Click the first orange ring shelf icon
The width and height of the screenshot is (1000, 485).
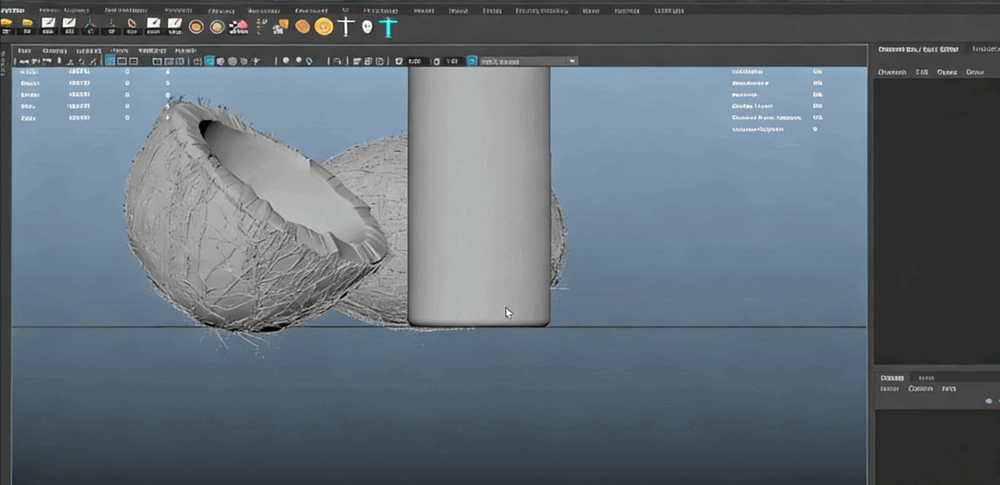coord(196,27)
